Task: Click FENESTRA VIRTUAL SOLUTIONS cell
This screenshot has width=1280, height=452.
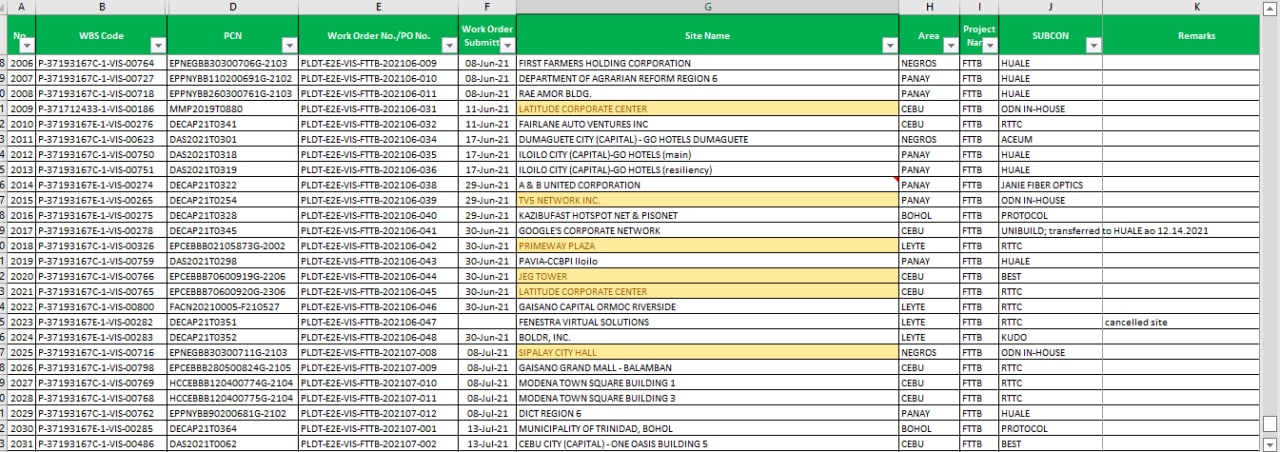Action: (707, 322)
